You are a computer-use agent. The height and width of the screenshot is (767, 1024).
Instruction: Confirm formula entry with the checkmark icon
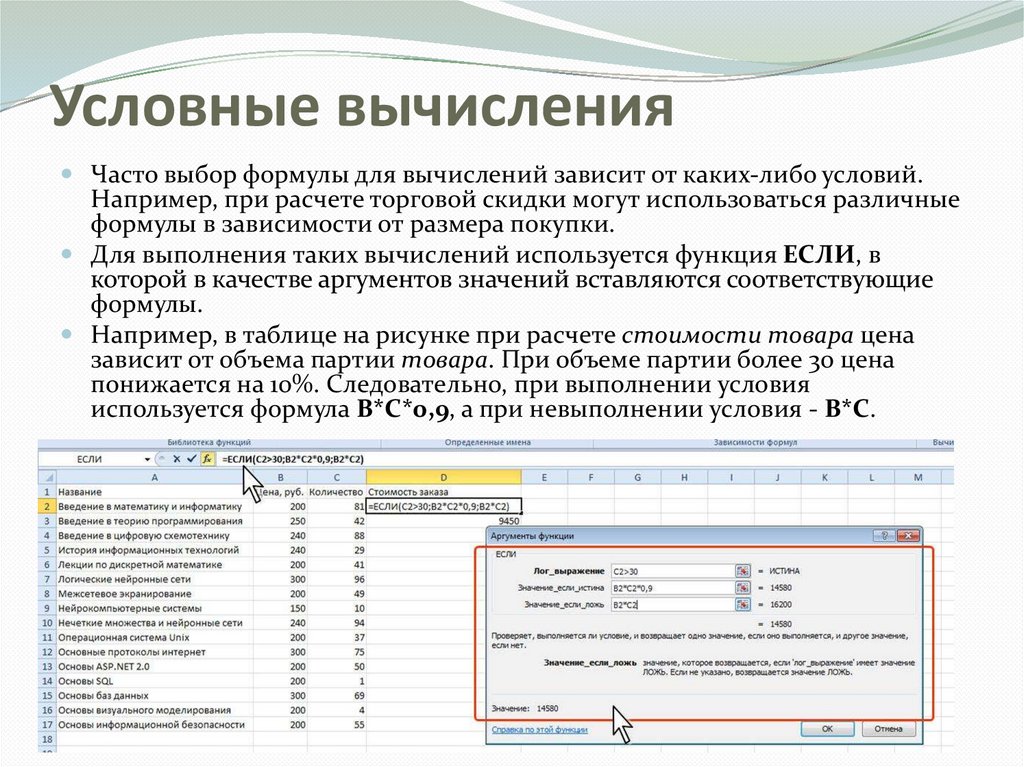click(x=191, y=459)
